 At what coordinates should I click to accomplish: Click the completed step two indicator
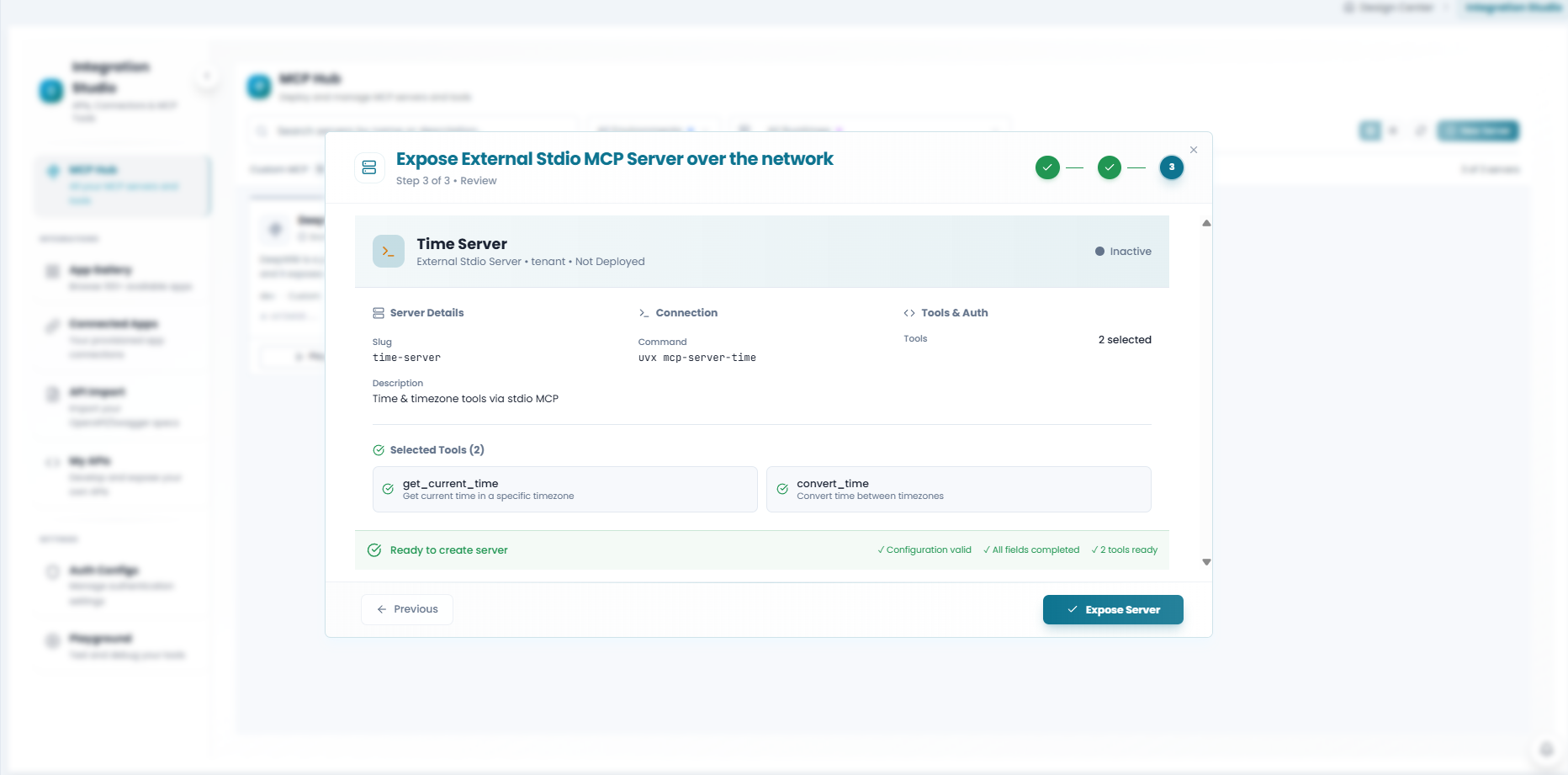1110,167
